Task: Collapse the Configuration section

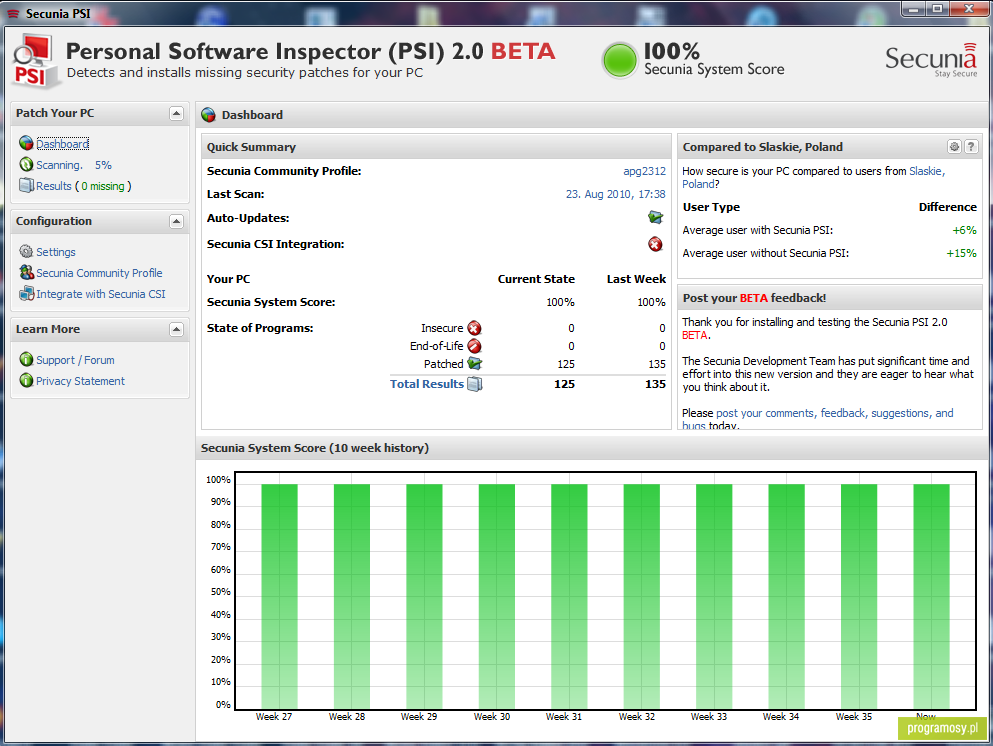Action: (177, 222)
